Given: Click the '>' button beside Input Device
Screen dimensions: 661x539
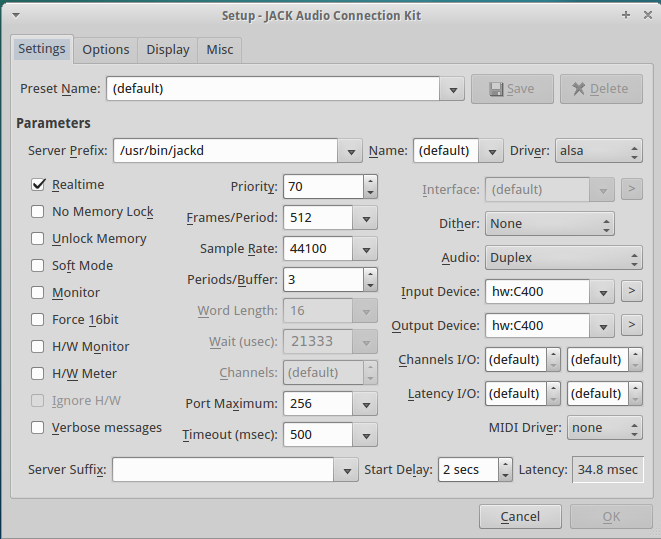Looking at the screenshot, I should (x=631, y=292).
